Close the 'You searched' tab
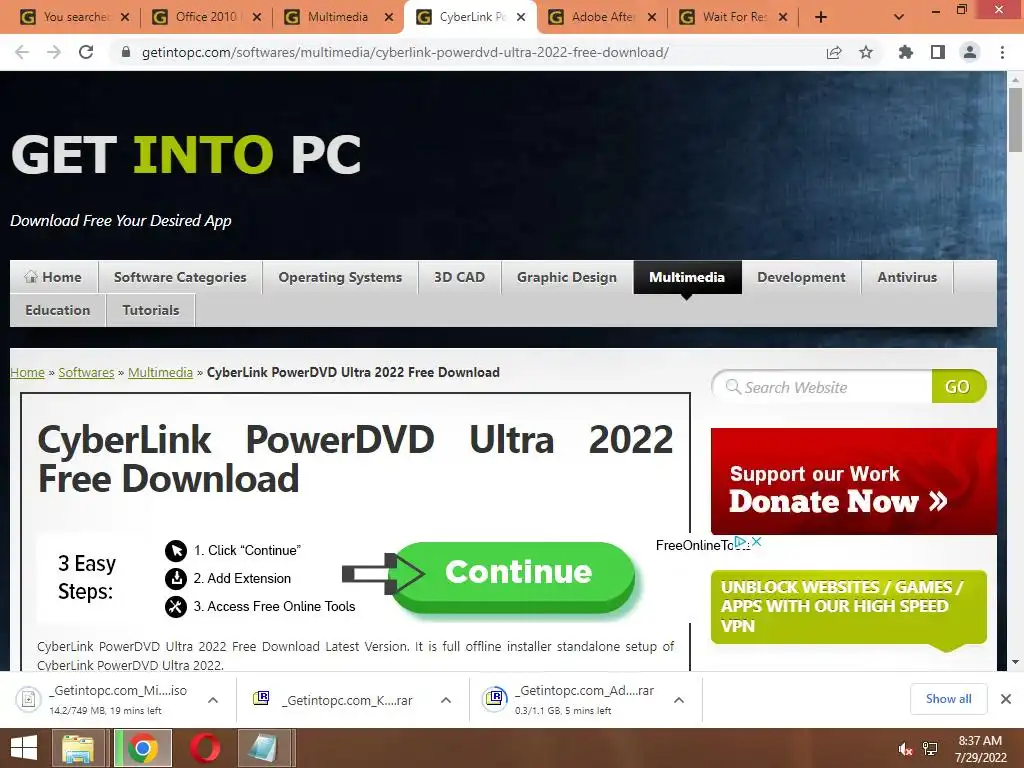The width and height of the screenshot is (1024, 768). pyautogui.click(x=125, y=18)
